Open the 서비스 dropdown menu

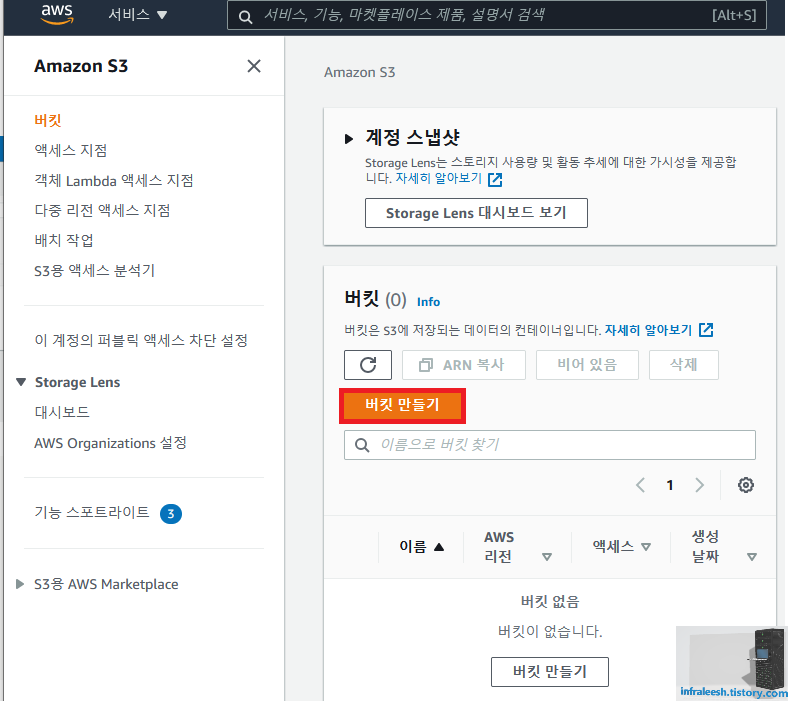pyautogui.click(x=137, y=15)
